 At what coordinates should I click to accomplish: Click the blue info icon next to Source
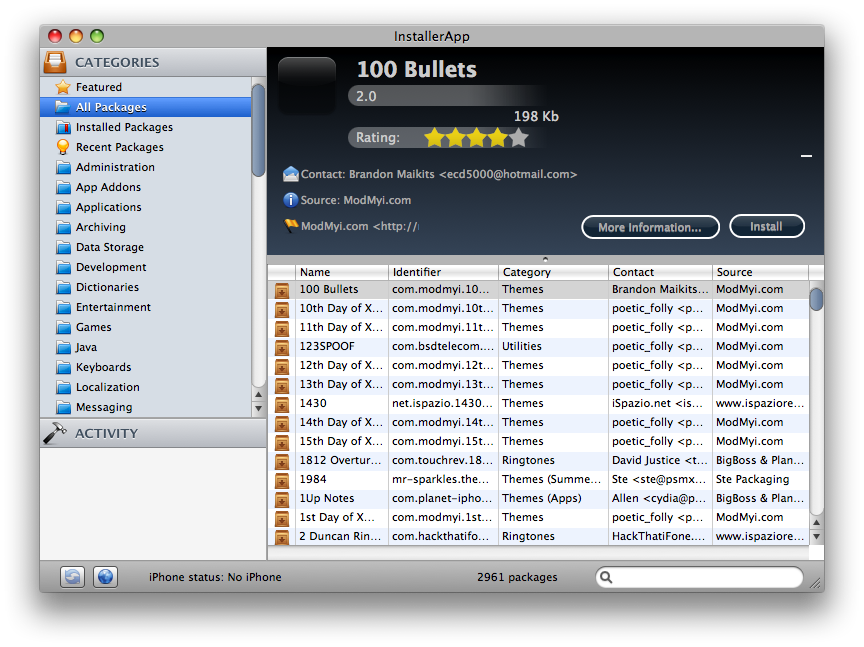pos(290,200)
